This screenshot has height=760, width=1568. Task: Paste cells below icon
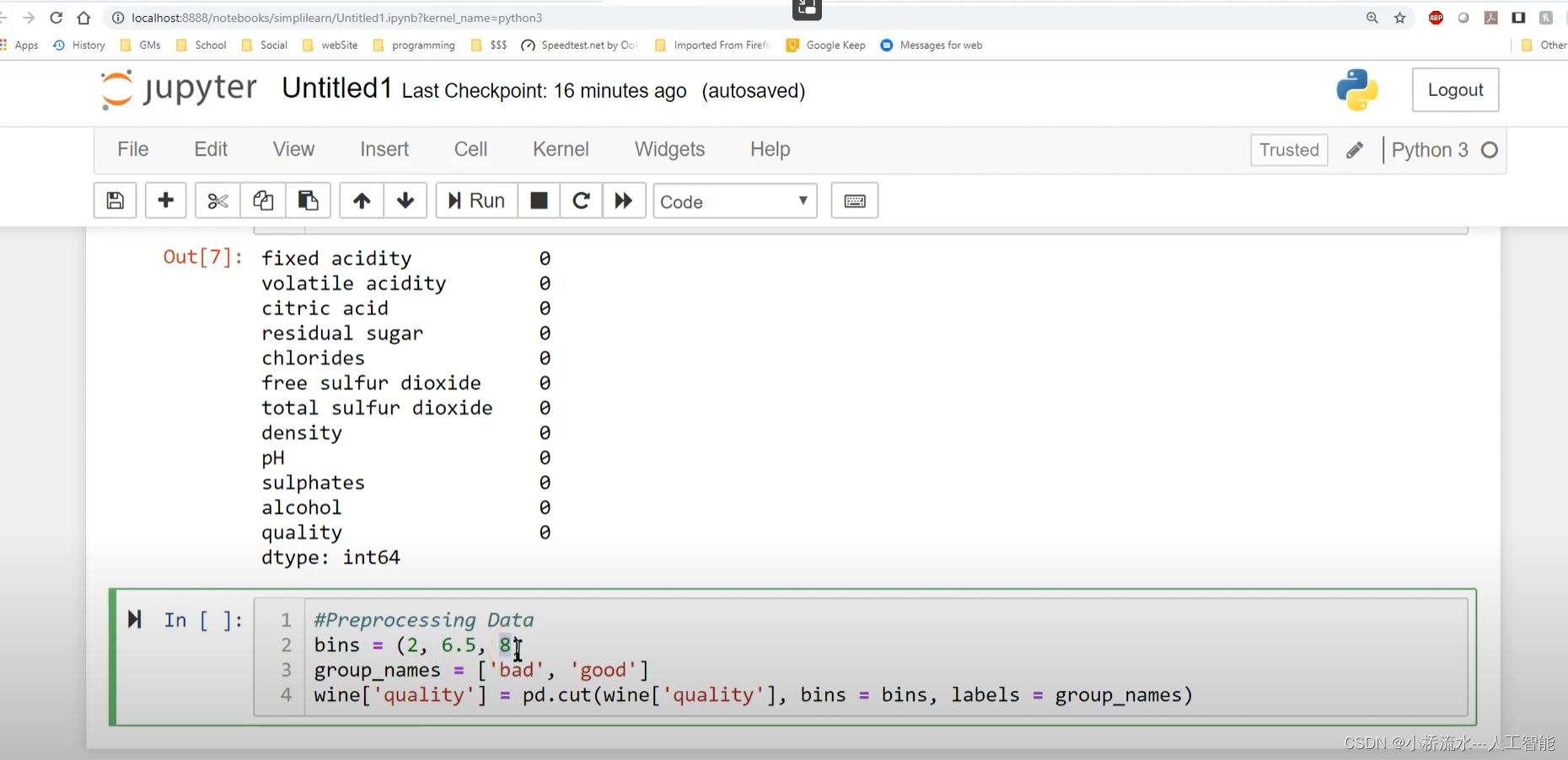coord(308,201)
